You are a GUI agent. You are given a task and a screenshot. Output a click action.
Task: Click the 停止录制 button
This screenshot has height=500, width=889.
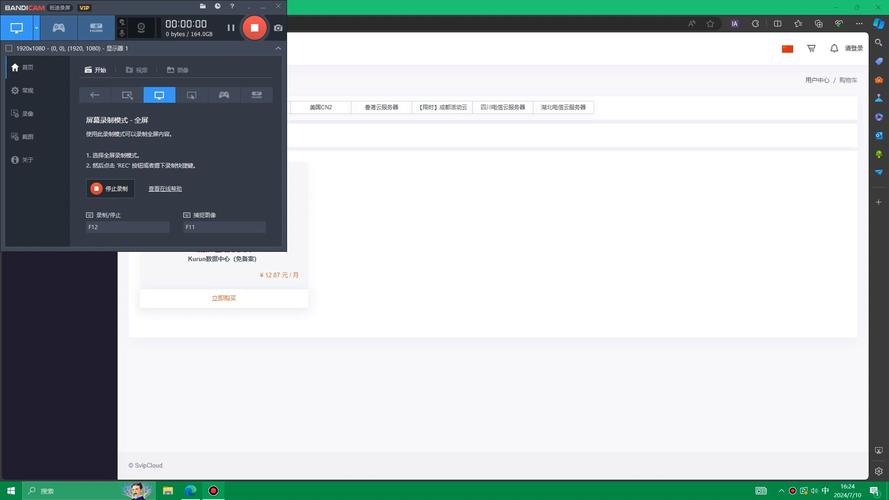pos(110,189)
